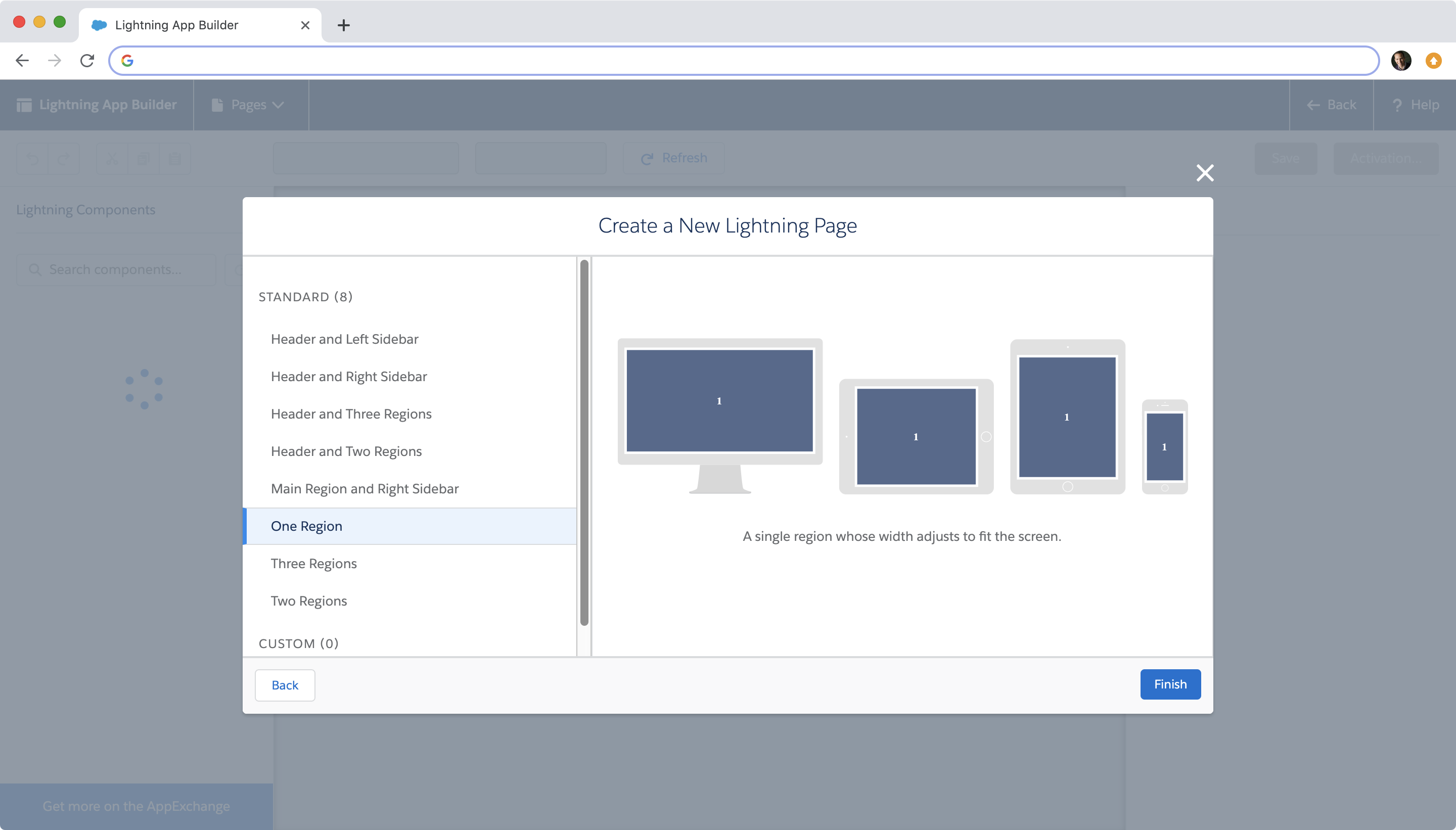Click the Undo toolbar icon
Screen dimensions: 1456x830
(x=32, y=159)
